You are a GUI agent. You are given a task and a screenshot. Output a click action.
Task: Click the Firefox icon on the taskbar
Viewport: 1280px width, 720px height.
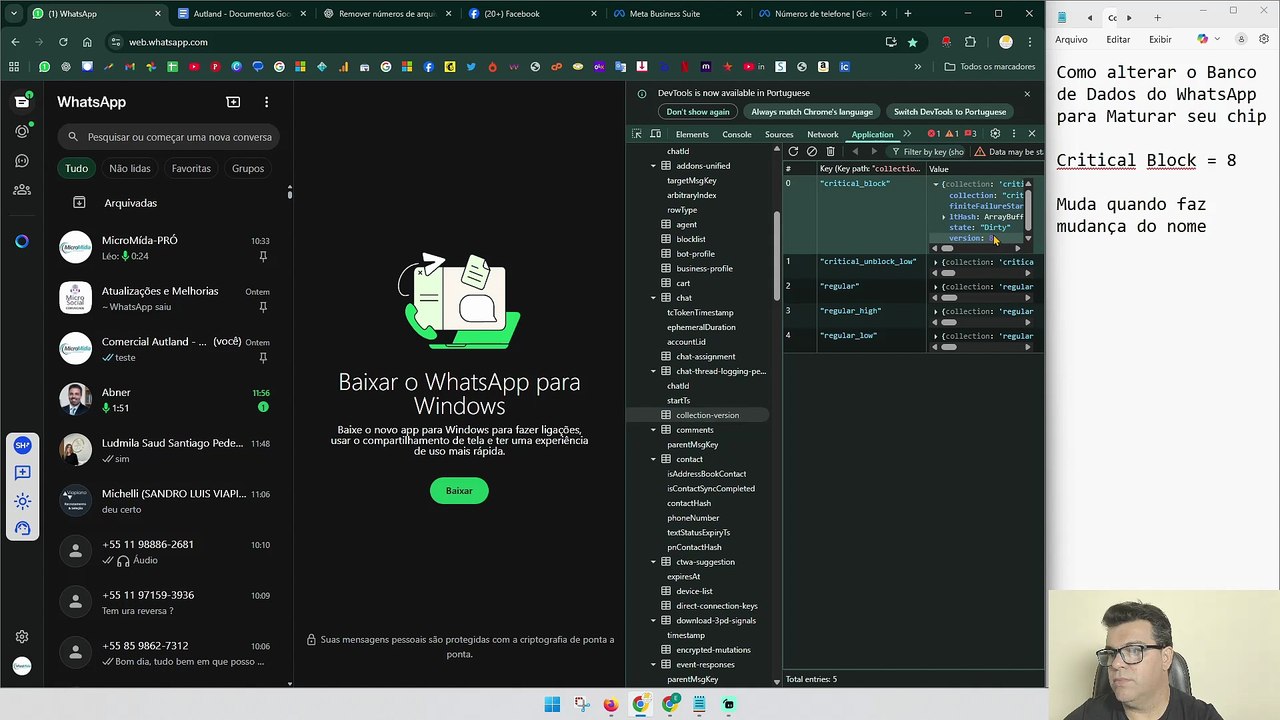[611, 704]
